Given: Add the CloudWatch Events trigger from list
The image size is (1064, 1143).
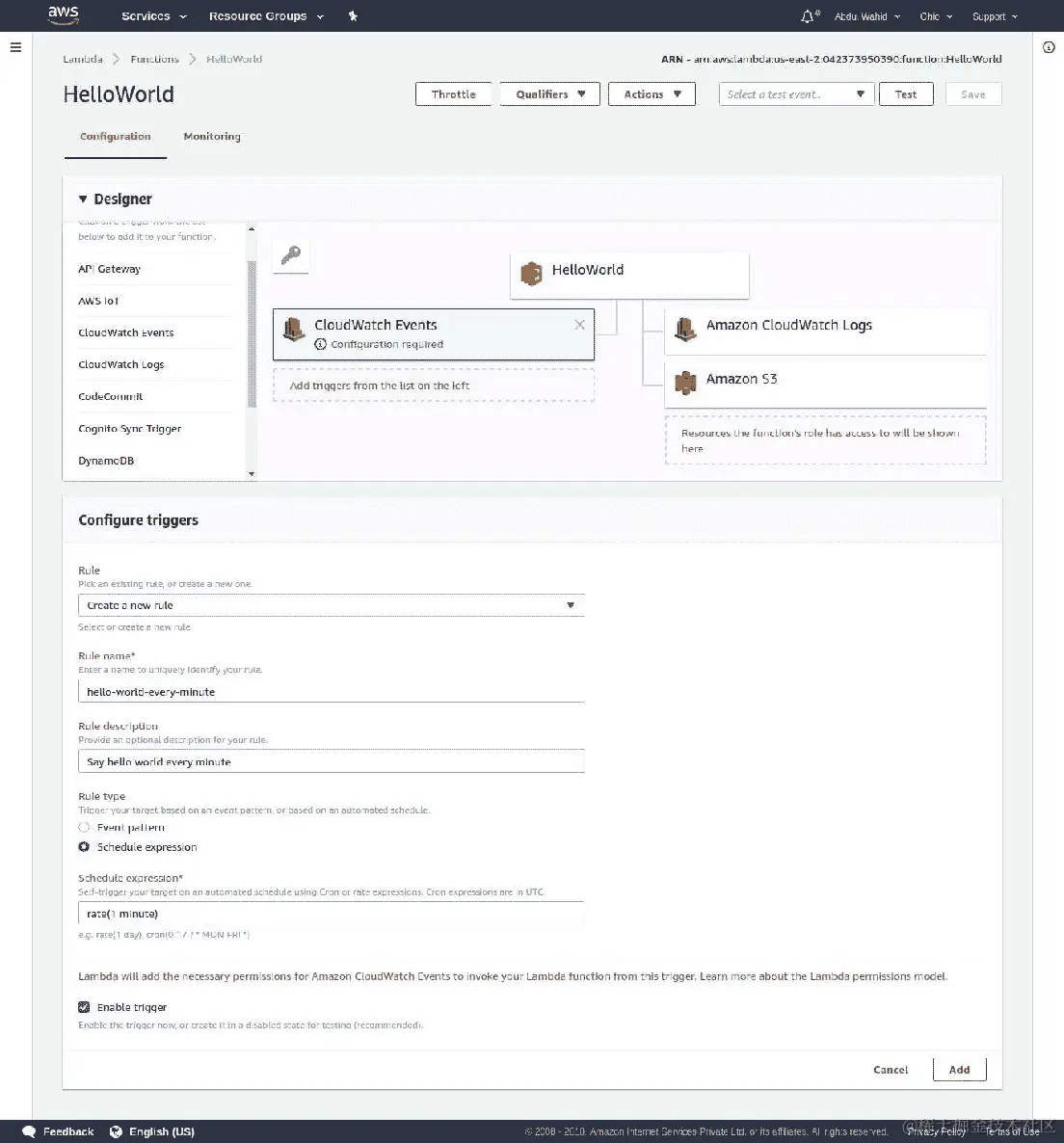Looking at the screenshot, I should [x=126, y=332].
